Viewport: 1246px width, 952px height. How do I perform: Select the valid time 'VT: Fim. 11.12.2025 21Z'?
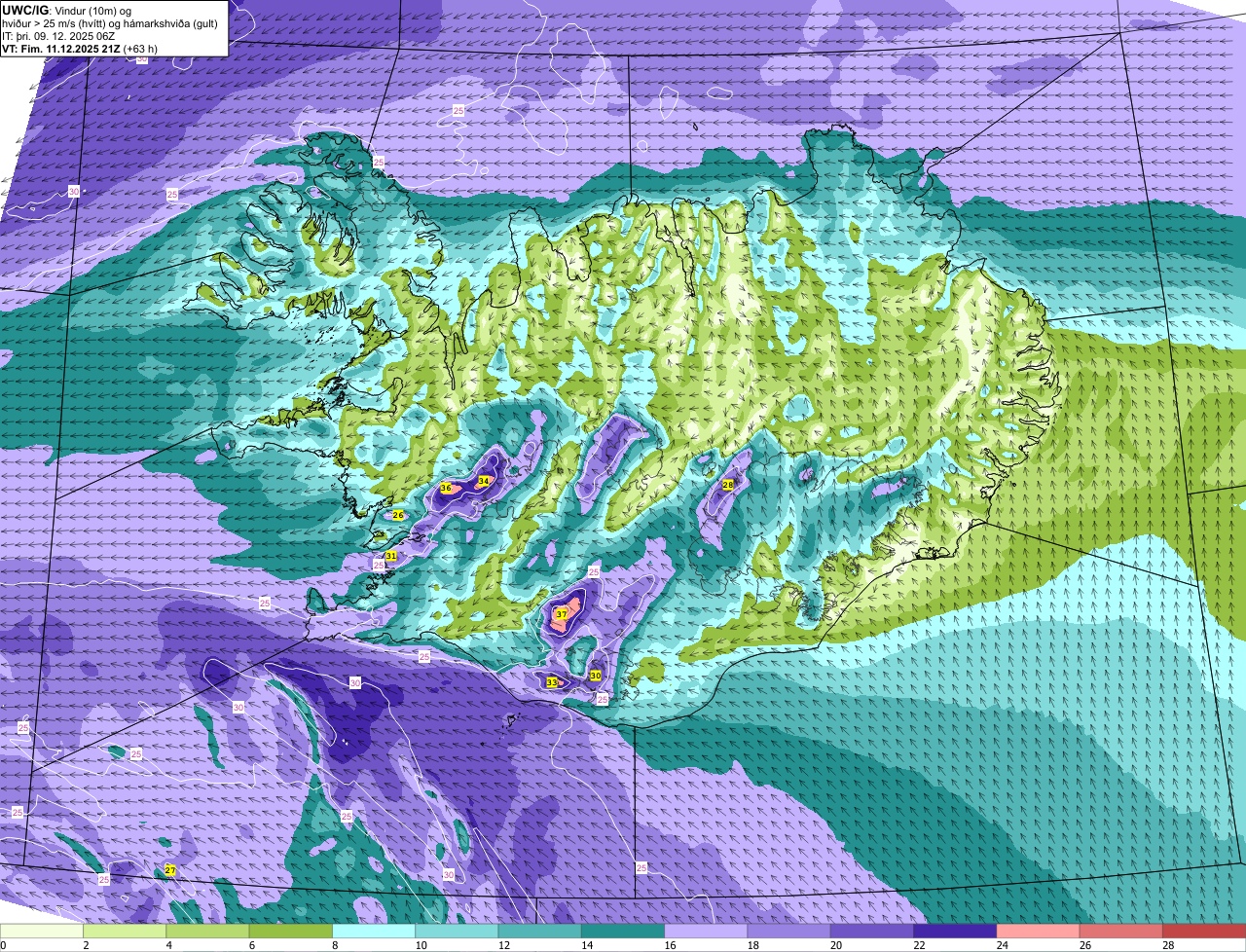60,48
